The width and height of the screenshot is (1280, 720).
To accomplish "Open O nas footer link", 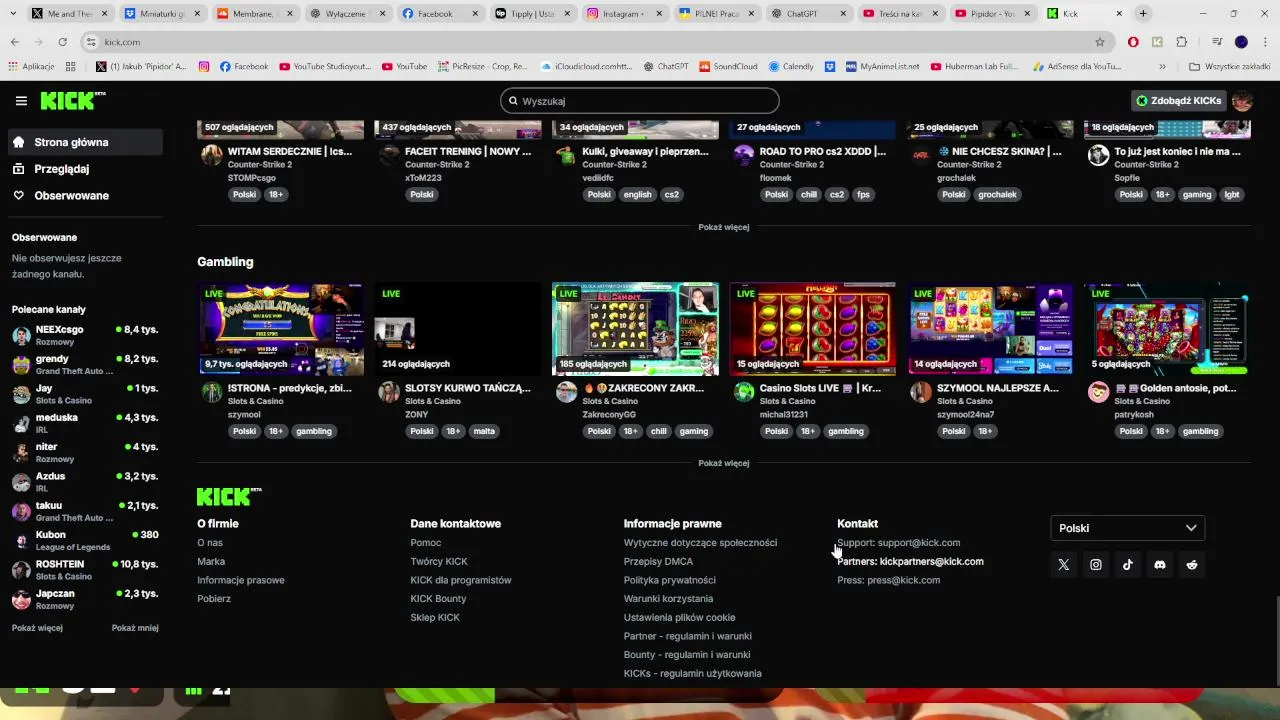I will click(x=210, y=543).
